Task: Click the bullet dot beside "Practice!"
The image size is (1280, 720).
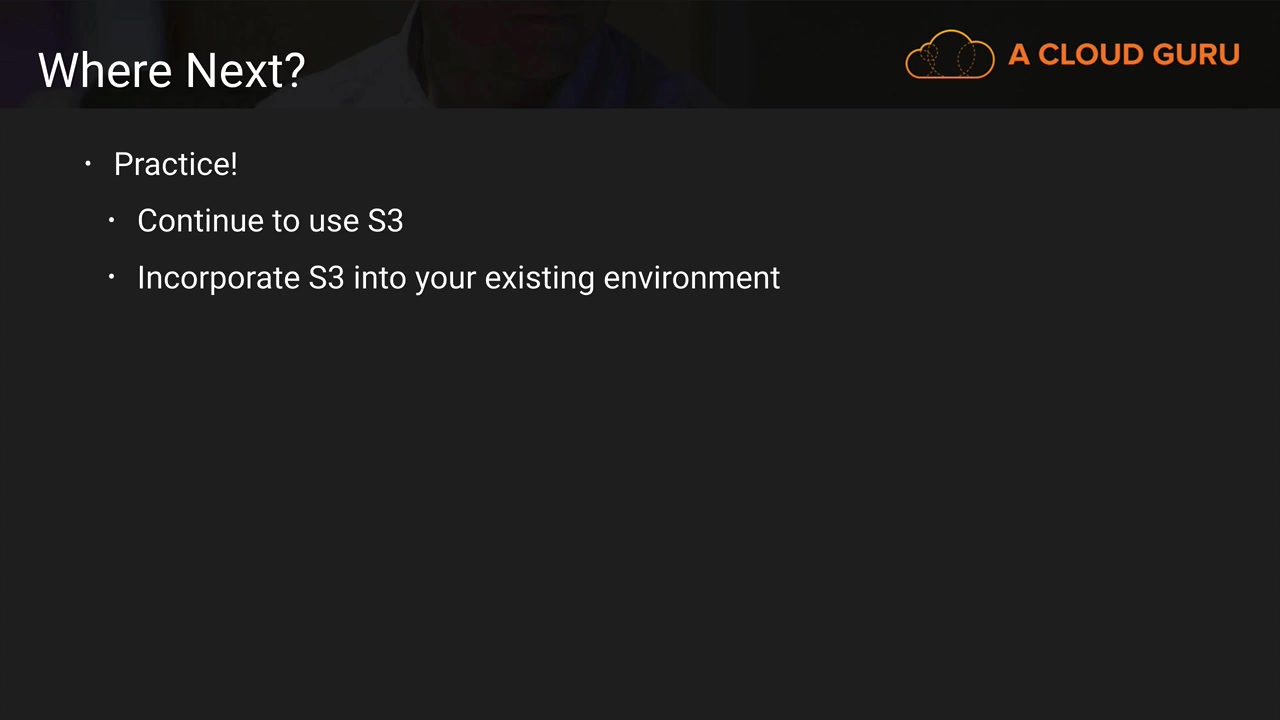Action: 88,163
